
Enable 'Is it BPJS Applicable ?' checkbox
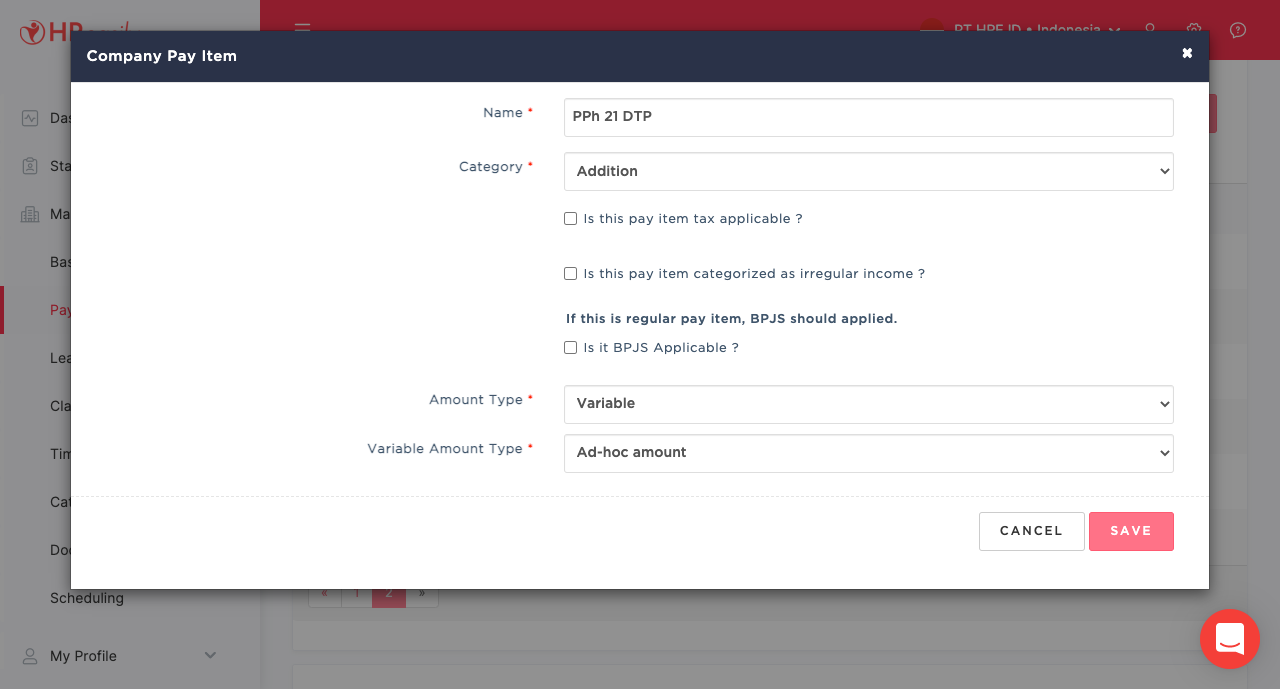570,347
